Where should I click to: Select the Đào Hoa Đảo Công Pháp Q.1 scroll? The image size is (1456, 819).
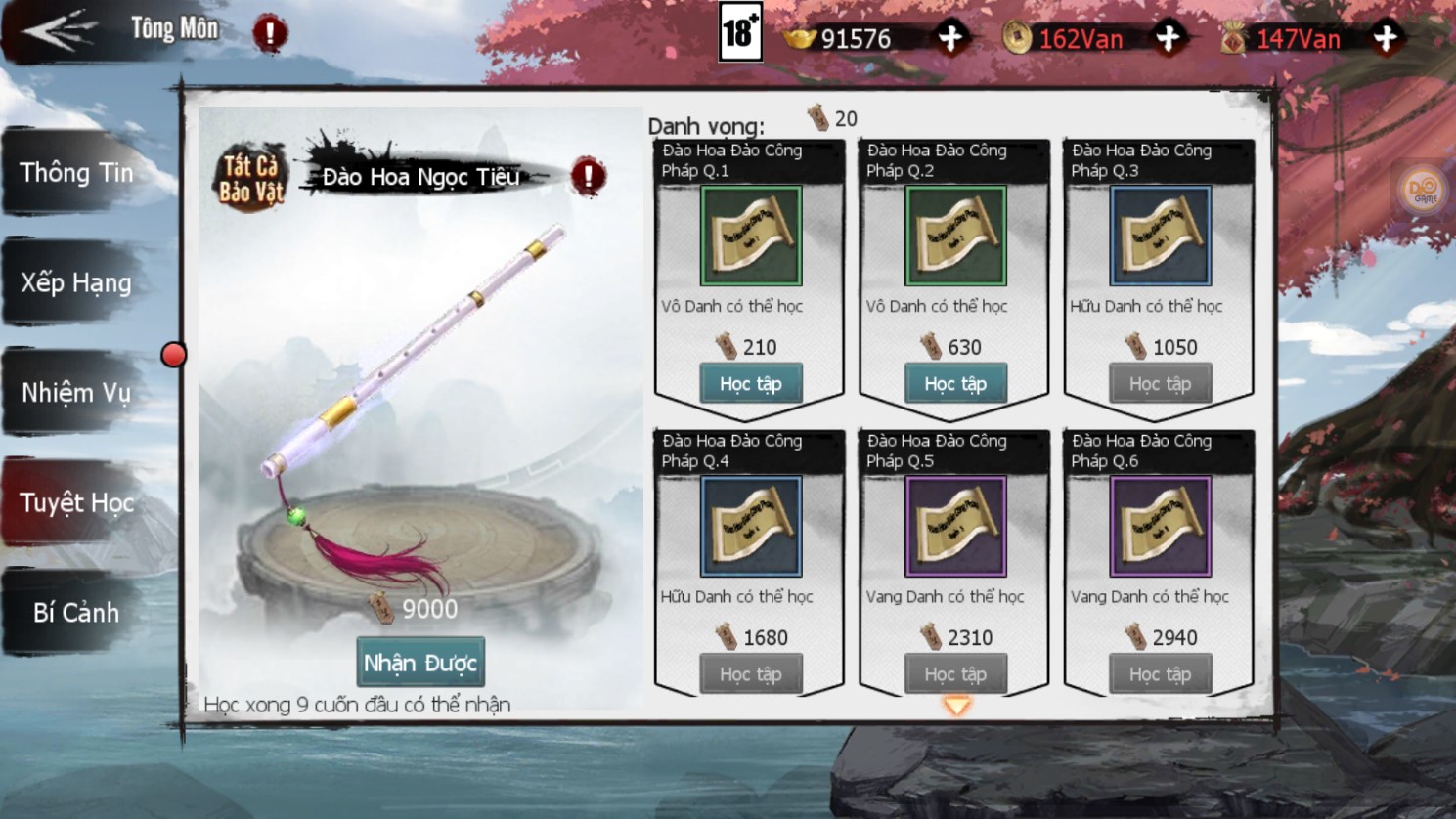pyautogui.click(x=751, y=236)
